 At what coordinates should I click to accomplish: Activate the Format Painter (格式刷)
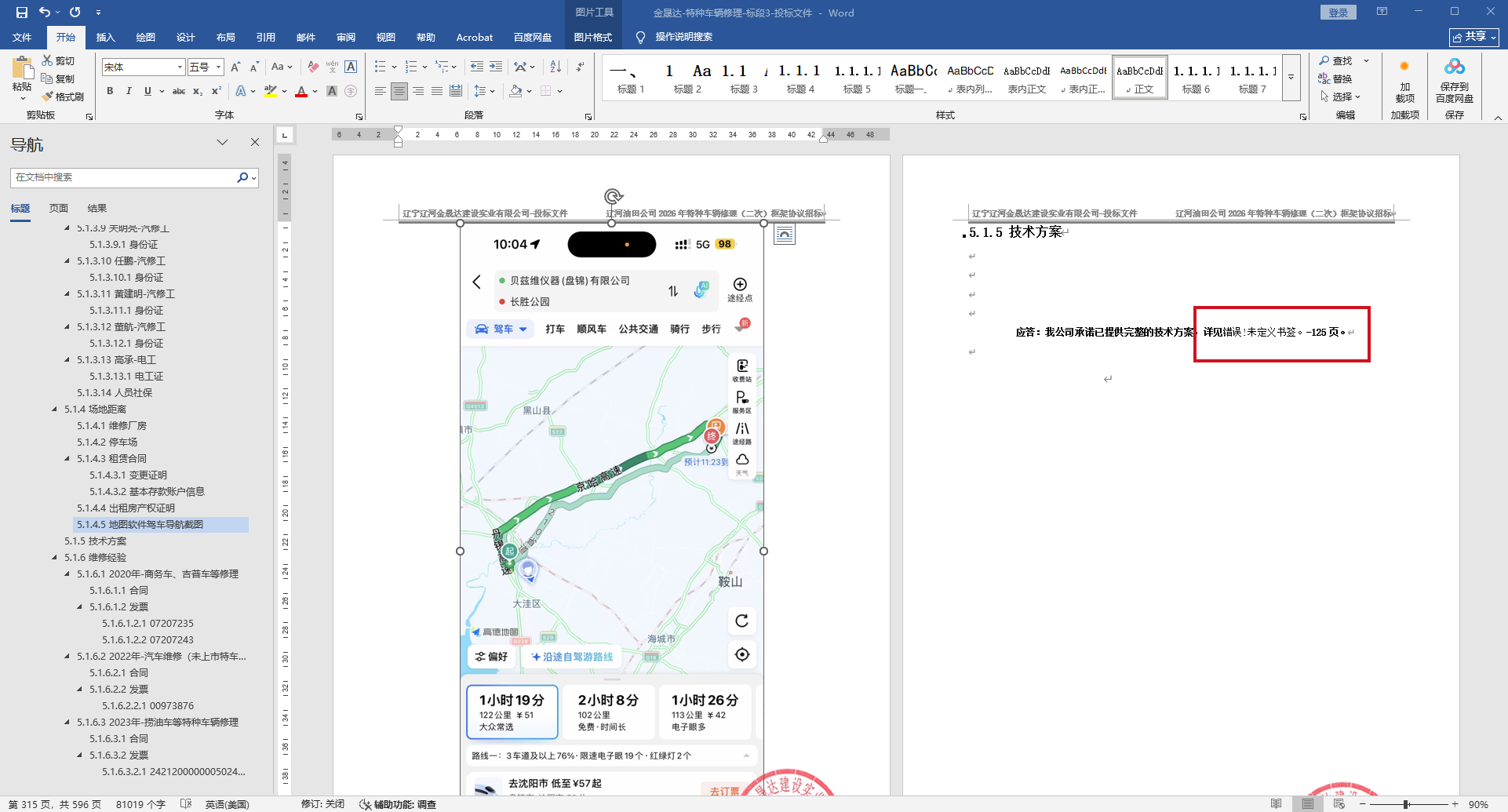pos(63,96)
